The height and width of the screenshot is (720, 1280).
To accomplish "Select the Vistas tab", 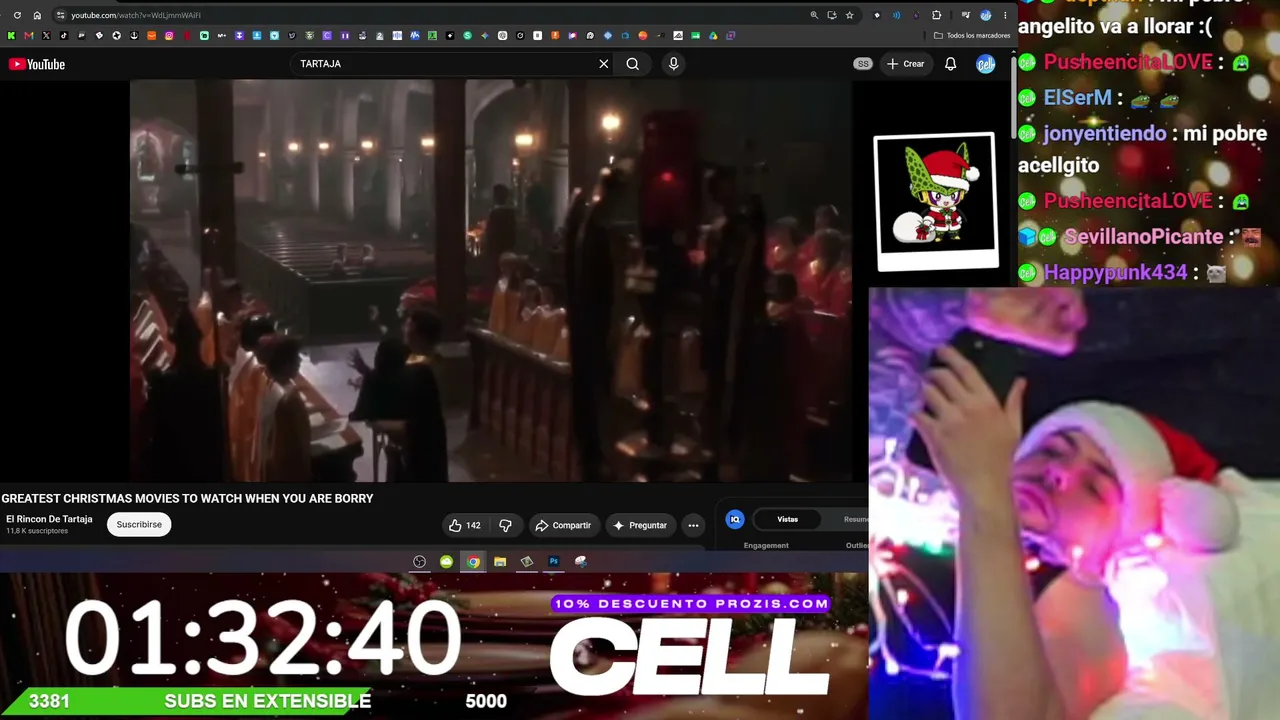I will [788, 519].
